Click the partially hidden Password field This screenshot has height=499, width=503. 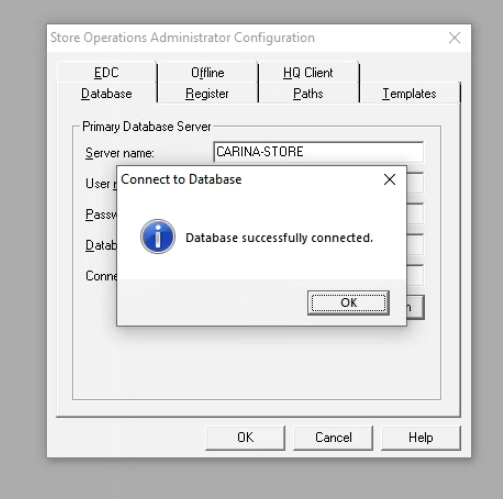tap(415, 214)
